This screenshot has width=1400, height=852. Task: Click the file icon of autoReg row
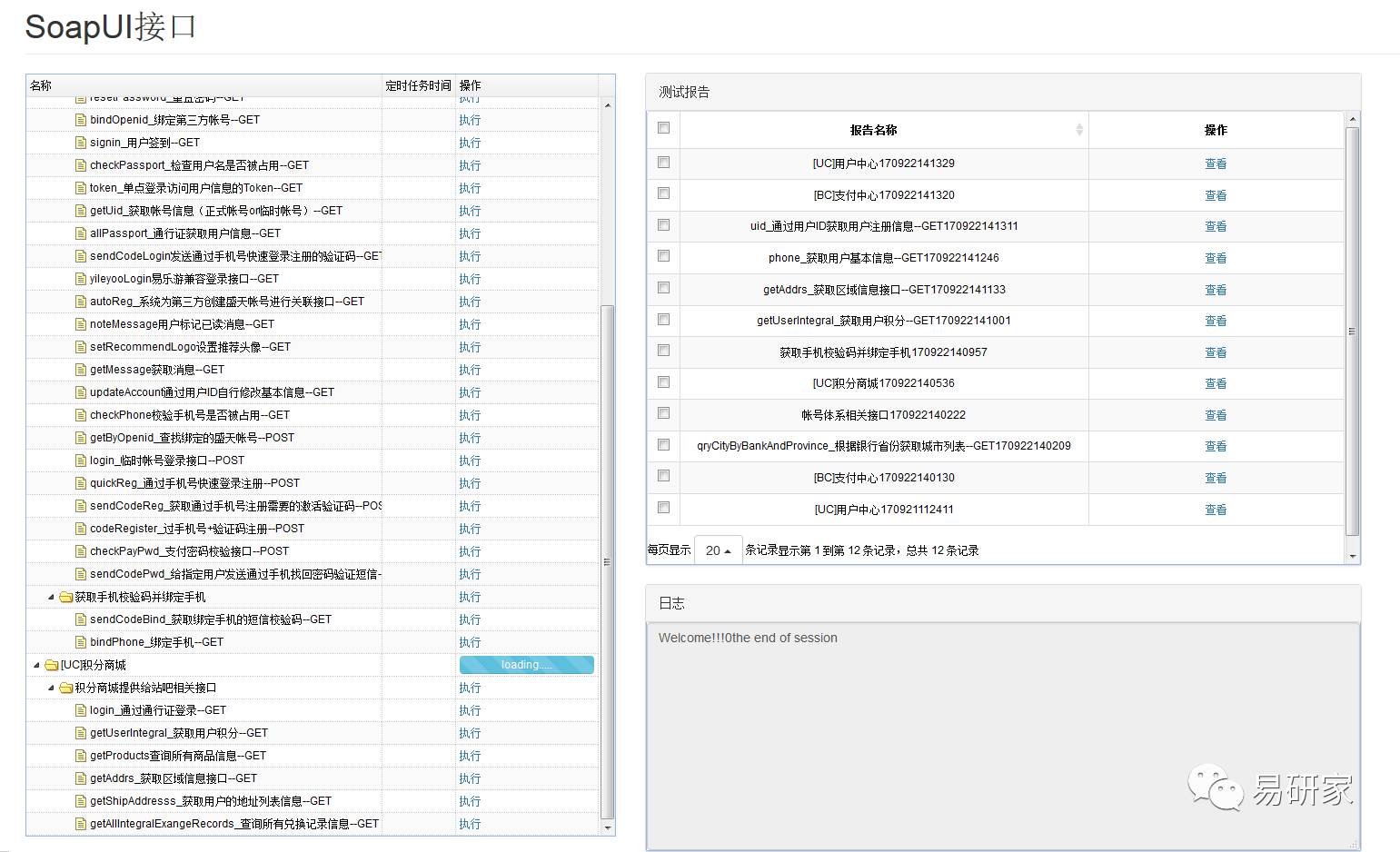[x=81, y=302]
